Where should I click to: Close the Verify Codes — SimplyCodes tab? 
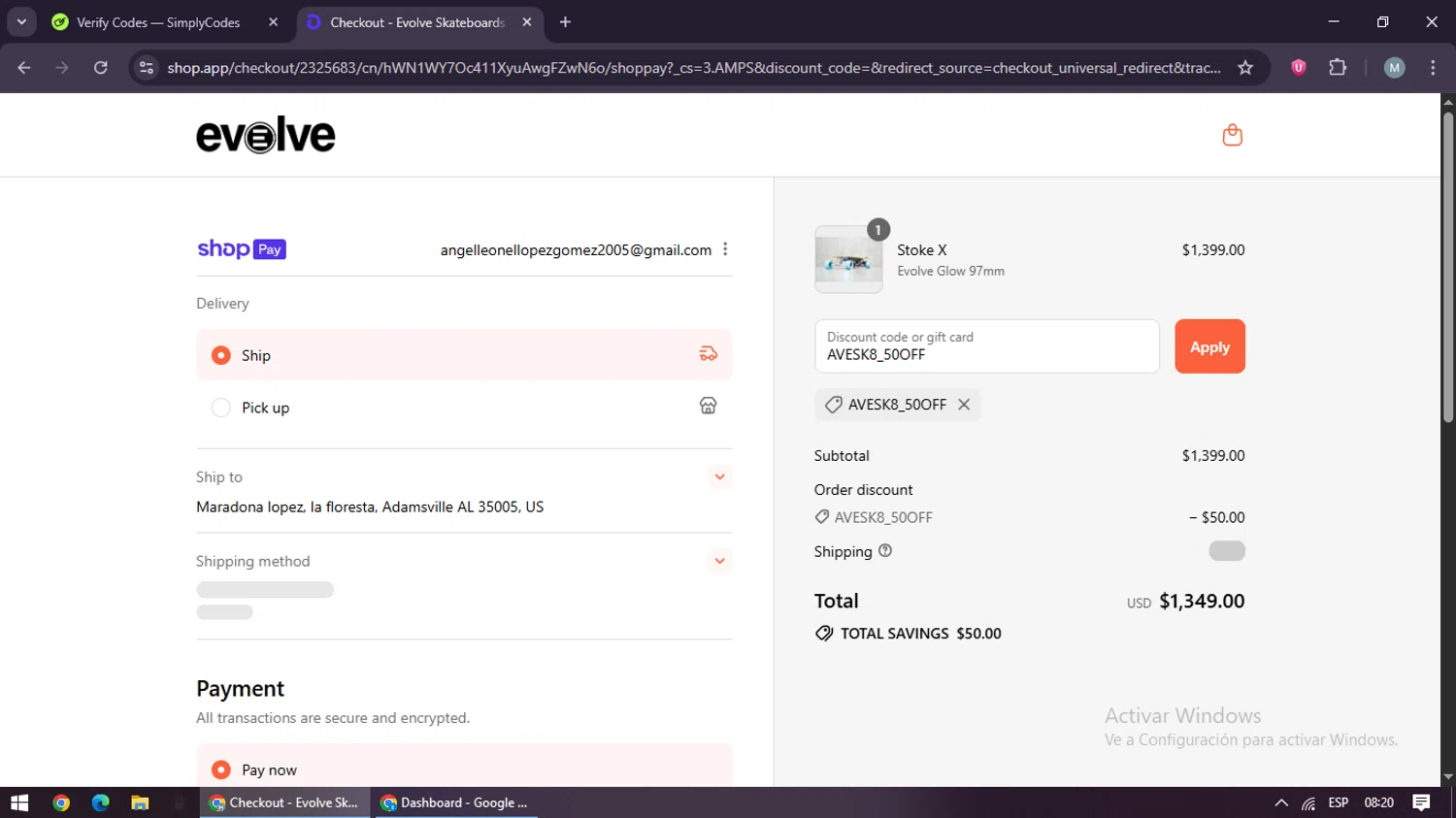[273, 22]
